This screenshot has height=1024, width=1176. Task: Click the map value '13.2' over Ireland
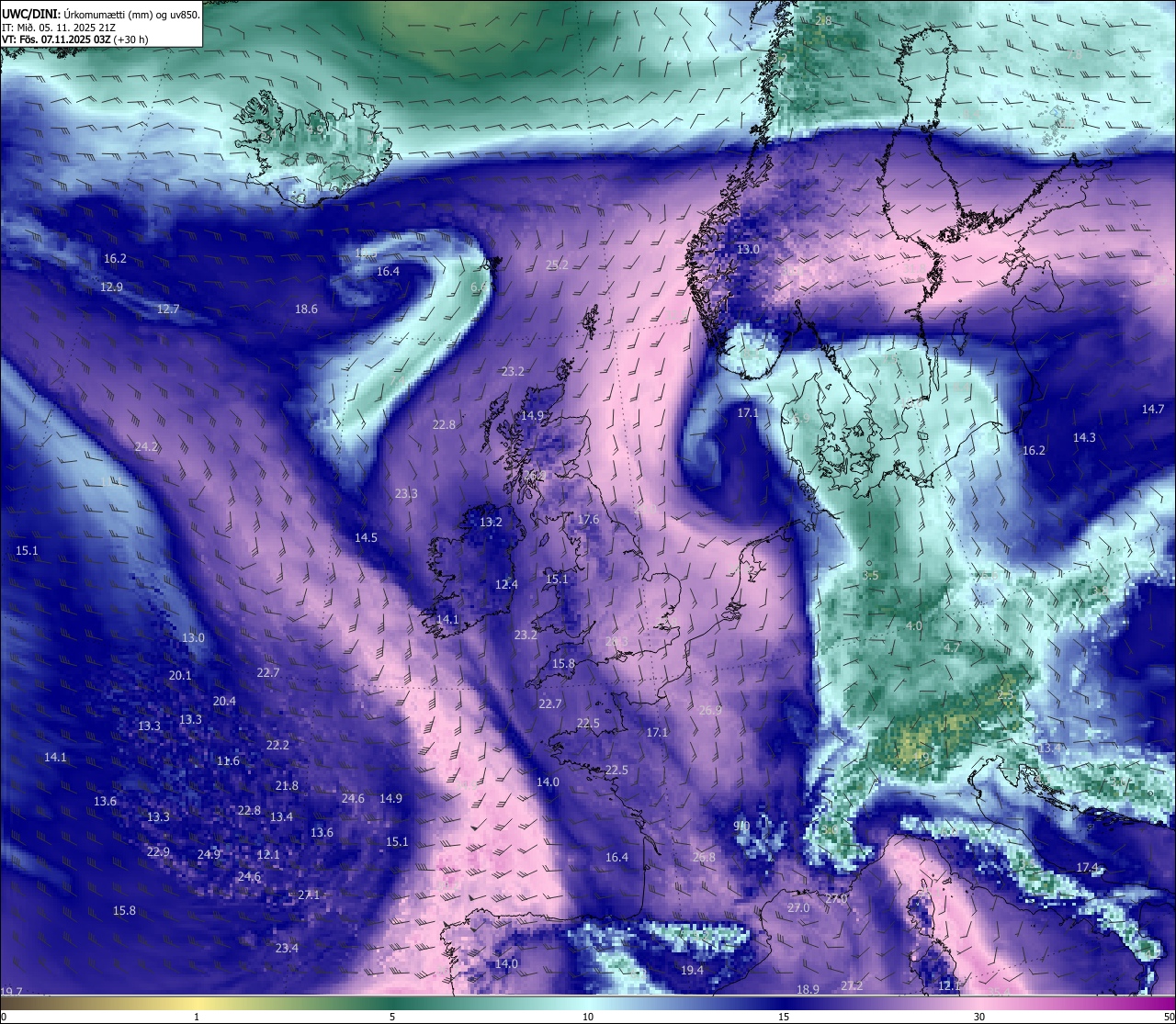(x=491, y=523)
